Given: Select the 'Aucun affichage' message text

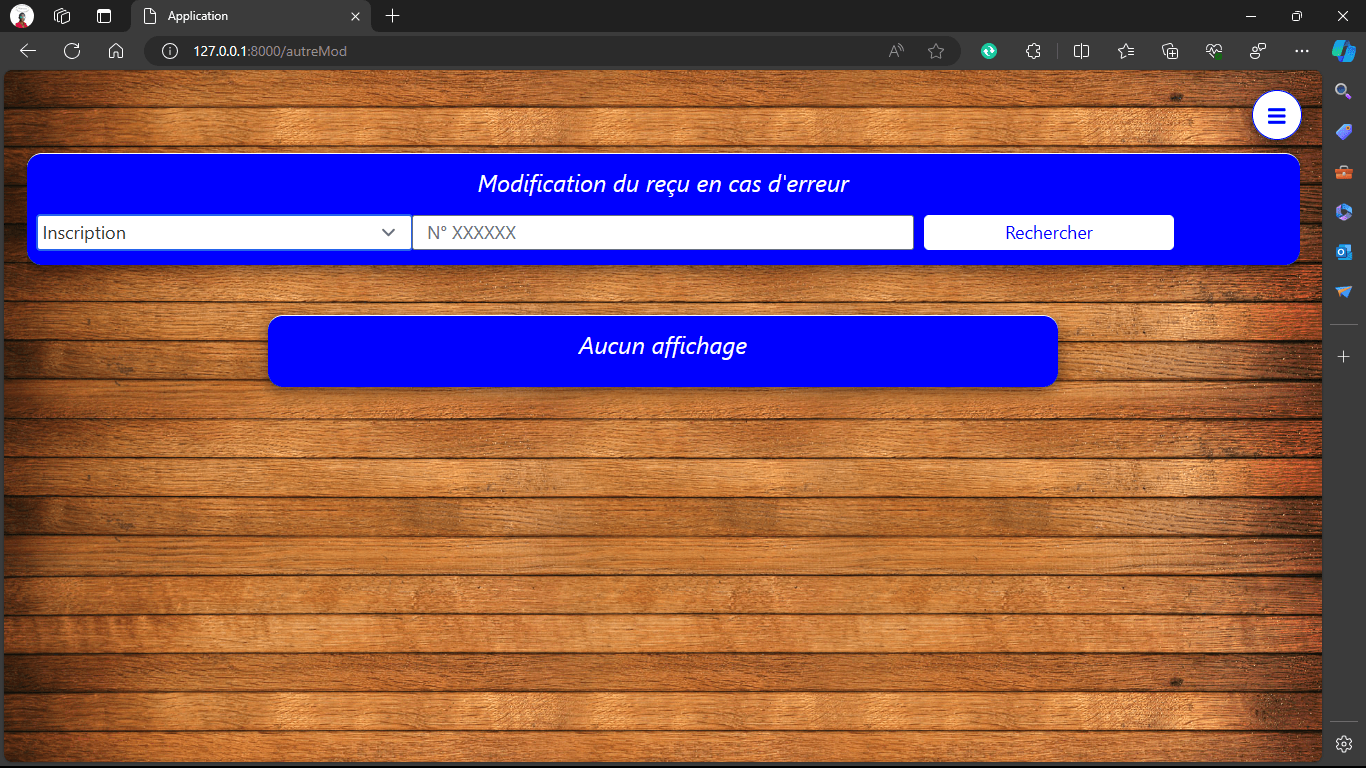Looking at the screenshot, I should [663, 346].
